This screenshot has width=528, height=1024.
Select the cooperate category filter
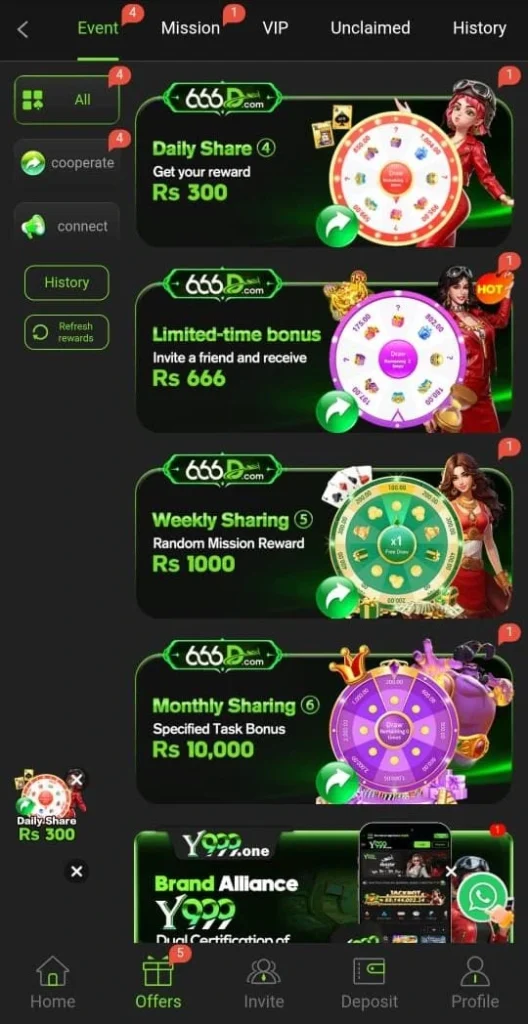coord(67,163)
